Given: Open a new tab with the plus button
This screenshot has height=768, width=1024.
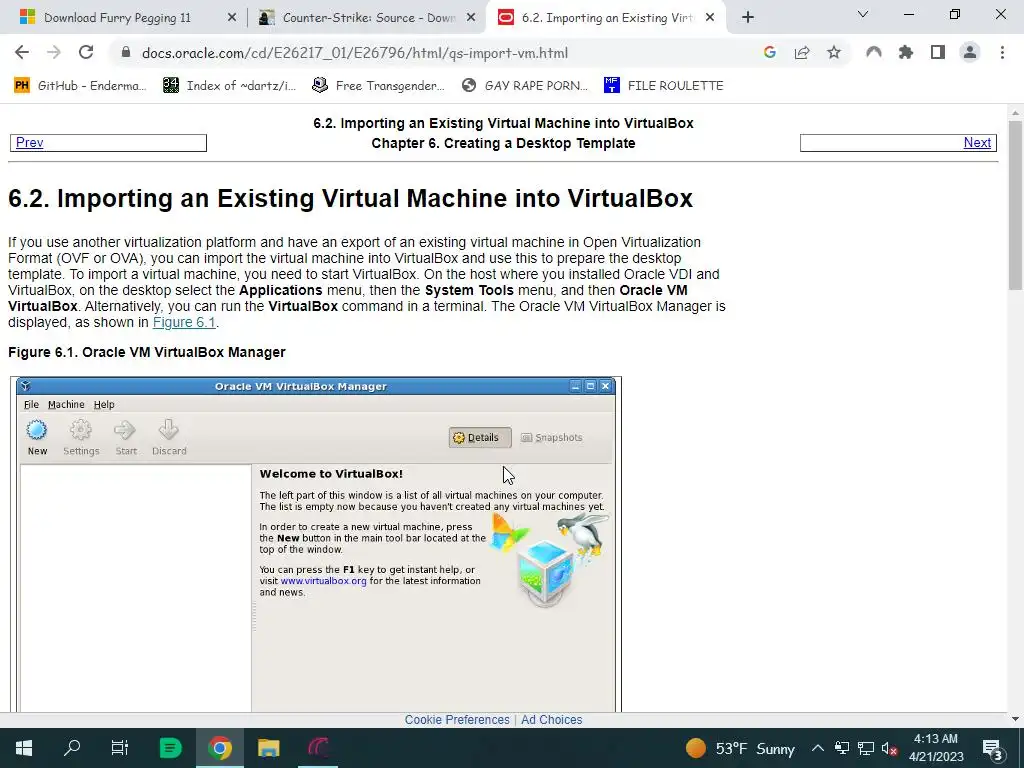Looking at the screenshot, I should (748, 18).
